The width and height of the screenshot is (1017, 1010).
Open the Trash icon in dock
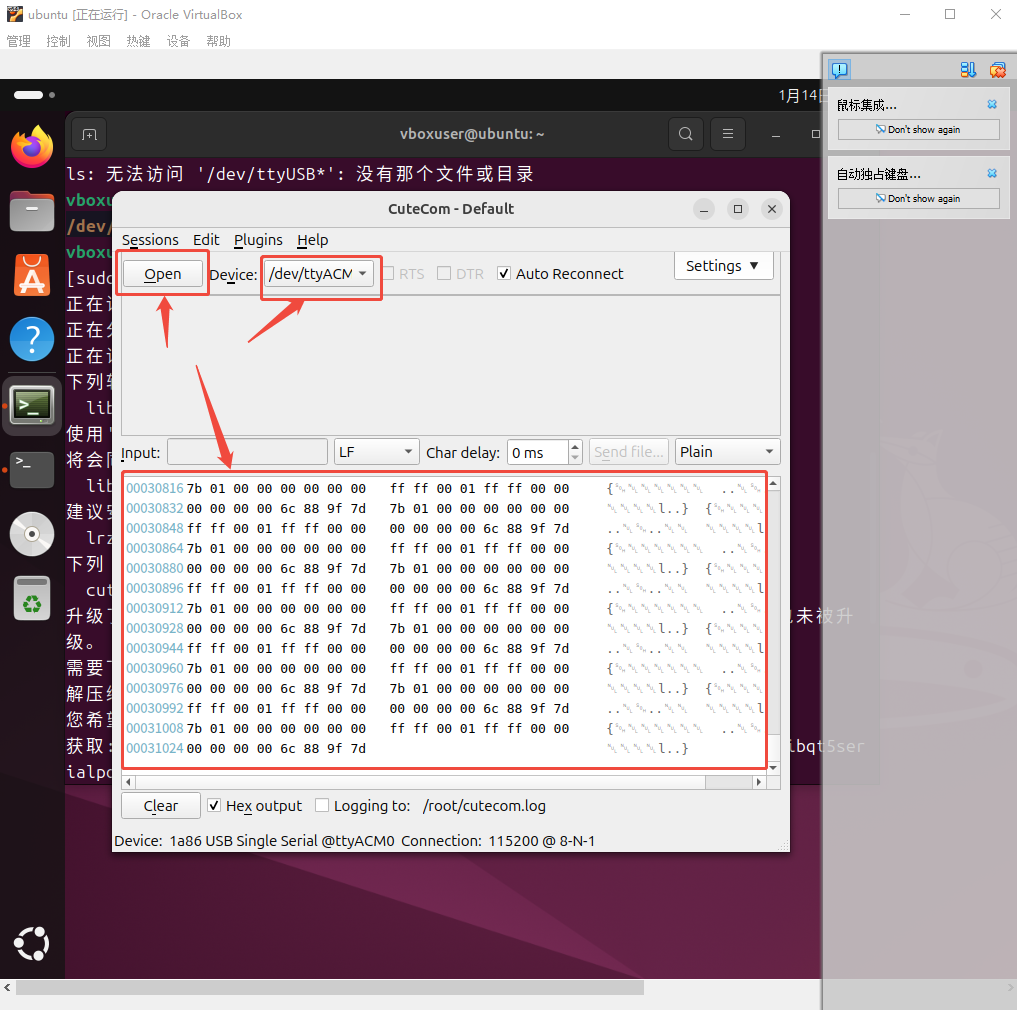[x=32, y=599]
